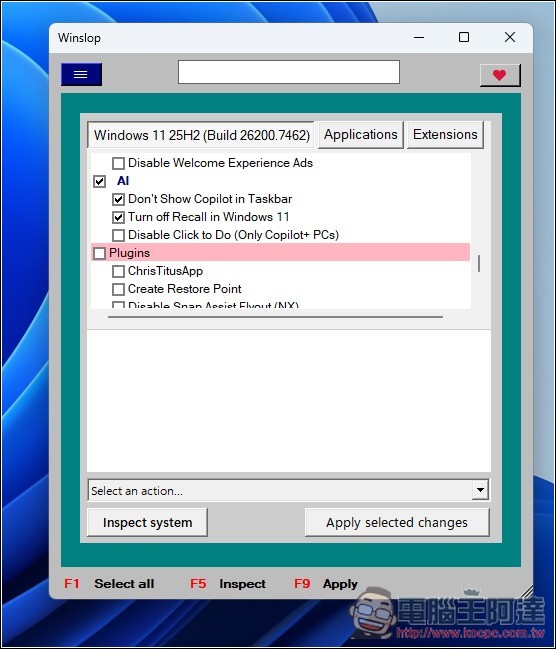The image size is (556, 649).
Task: Maximize the Winslop window
Action: (x=464, y=38)
